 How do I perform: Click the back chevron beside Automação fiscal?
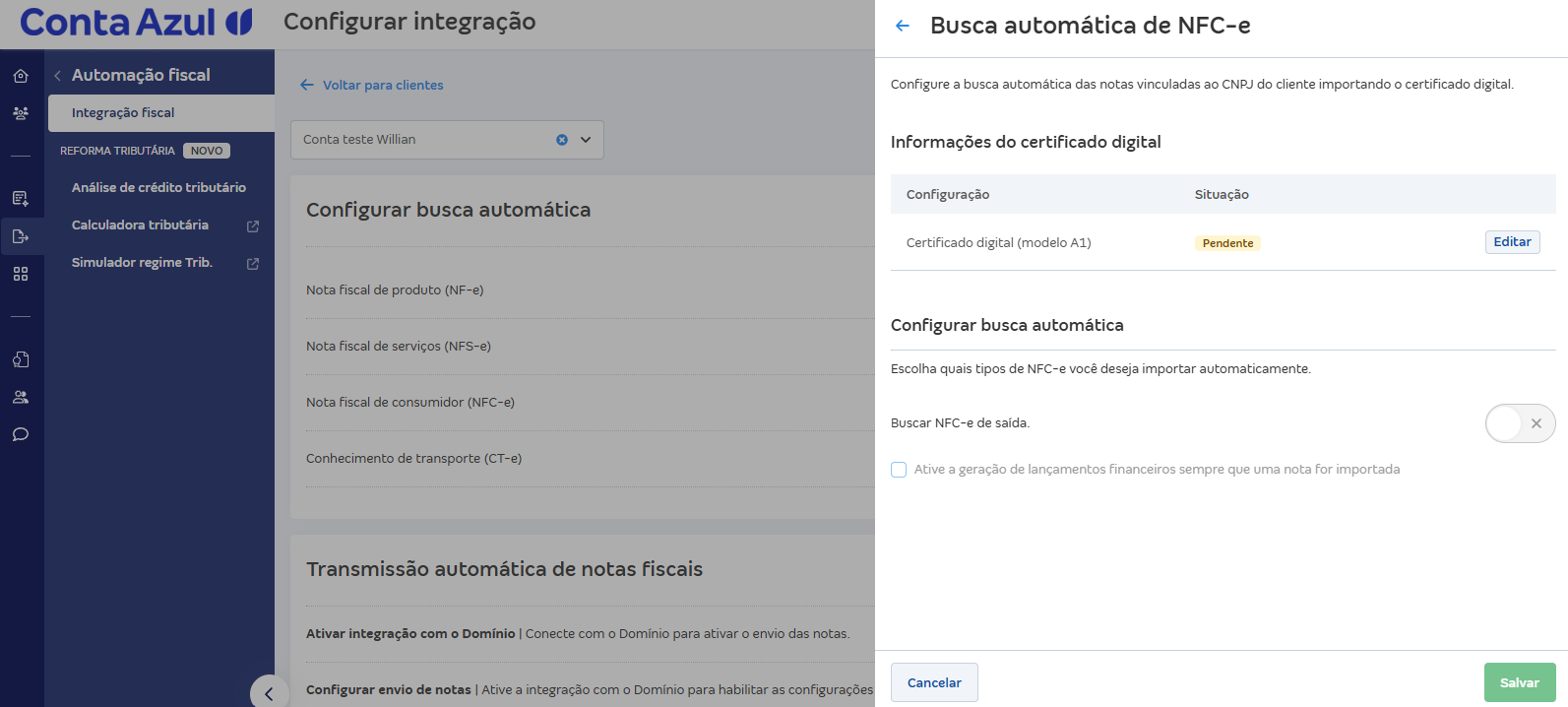(57, 76)
